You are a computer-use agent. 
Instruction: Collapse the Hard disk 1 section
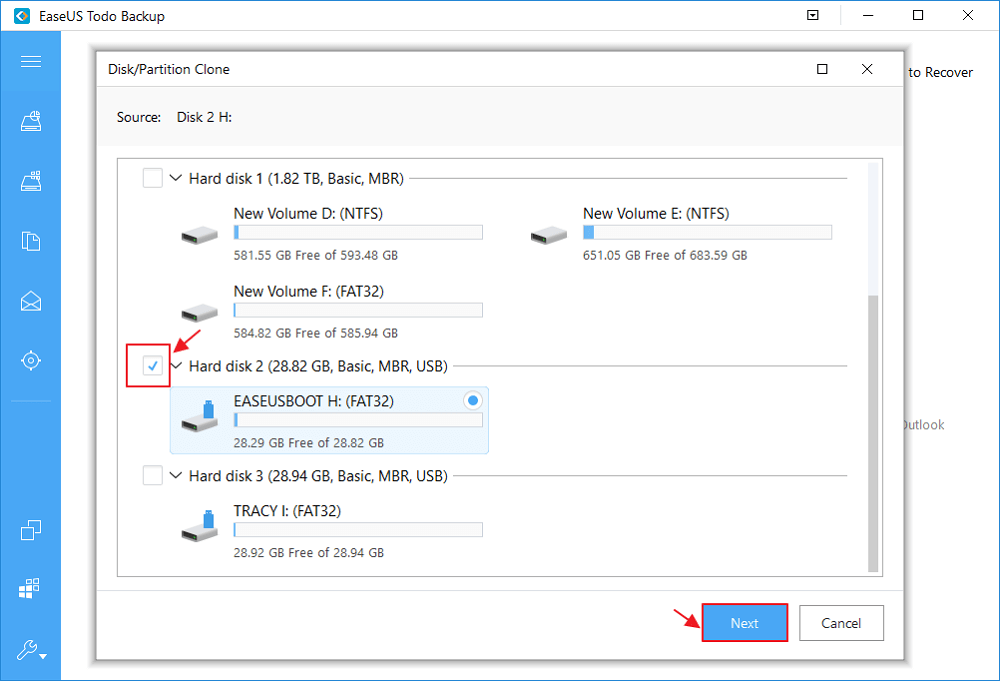point(175,177)
